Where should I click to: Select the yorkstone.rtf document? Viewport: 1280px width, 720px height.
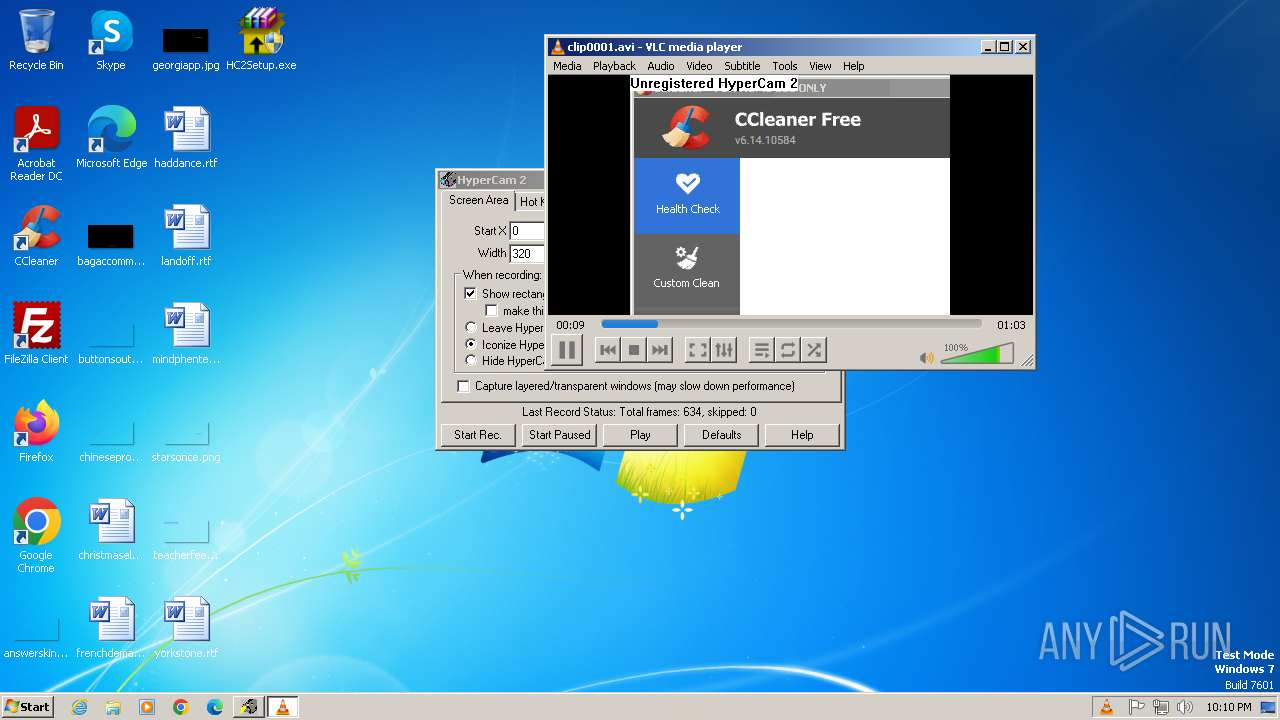tap(186, 628)
